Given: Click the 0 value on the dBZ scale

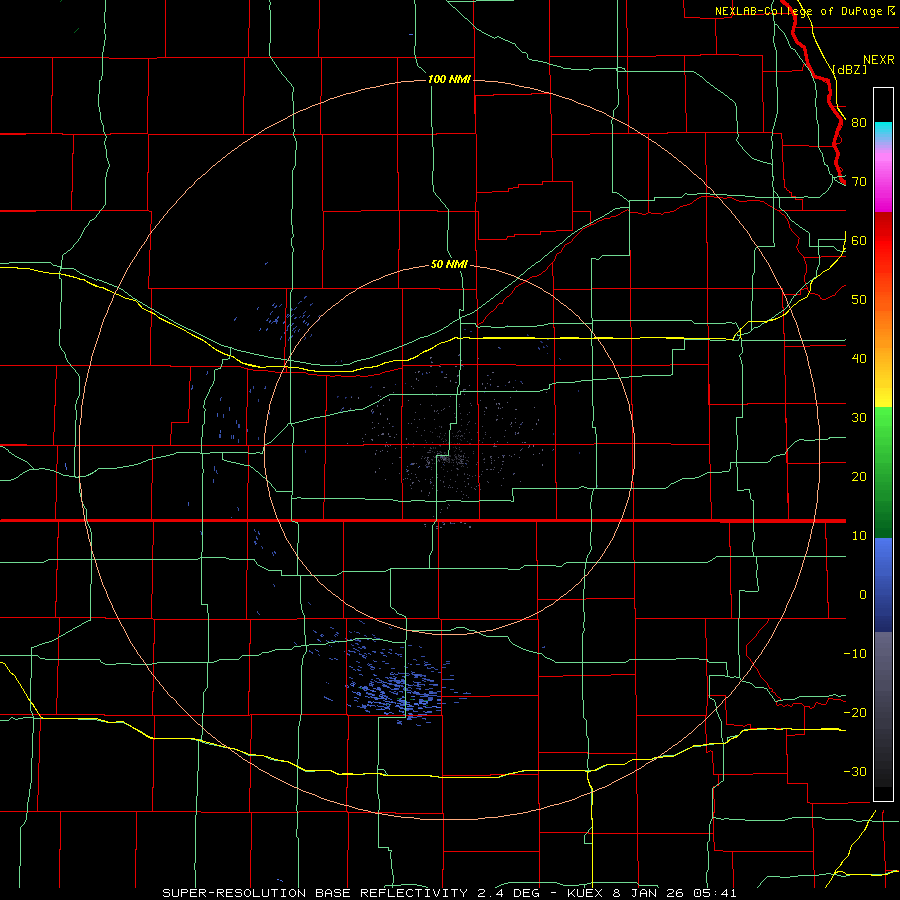Looking at the screenshot, I should tap(863, 595).
